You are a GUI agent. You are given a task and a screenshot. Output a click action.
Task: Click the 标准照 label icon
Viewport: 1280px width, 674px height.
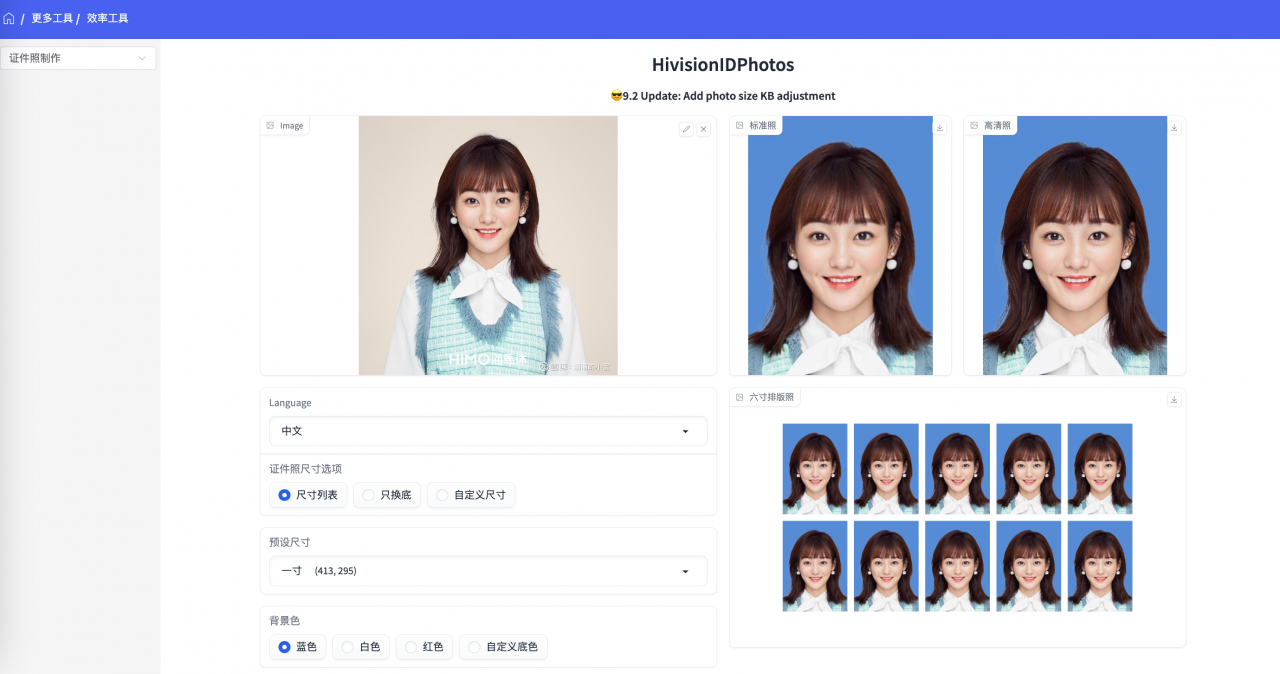(740, 126)
